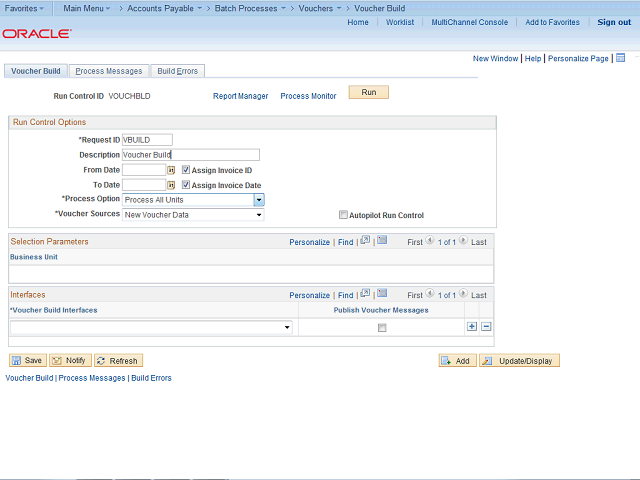Screen dimensions: 640x480
Task: Open the Report Manager link
Action: [240, 96]
